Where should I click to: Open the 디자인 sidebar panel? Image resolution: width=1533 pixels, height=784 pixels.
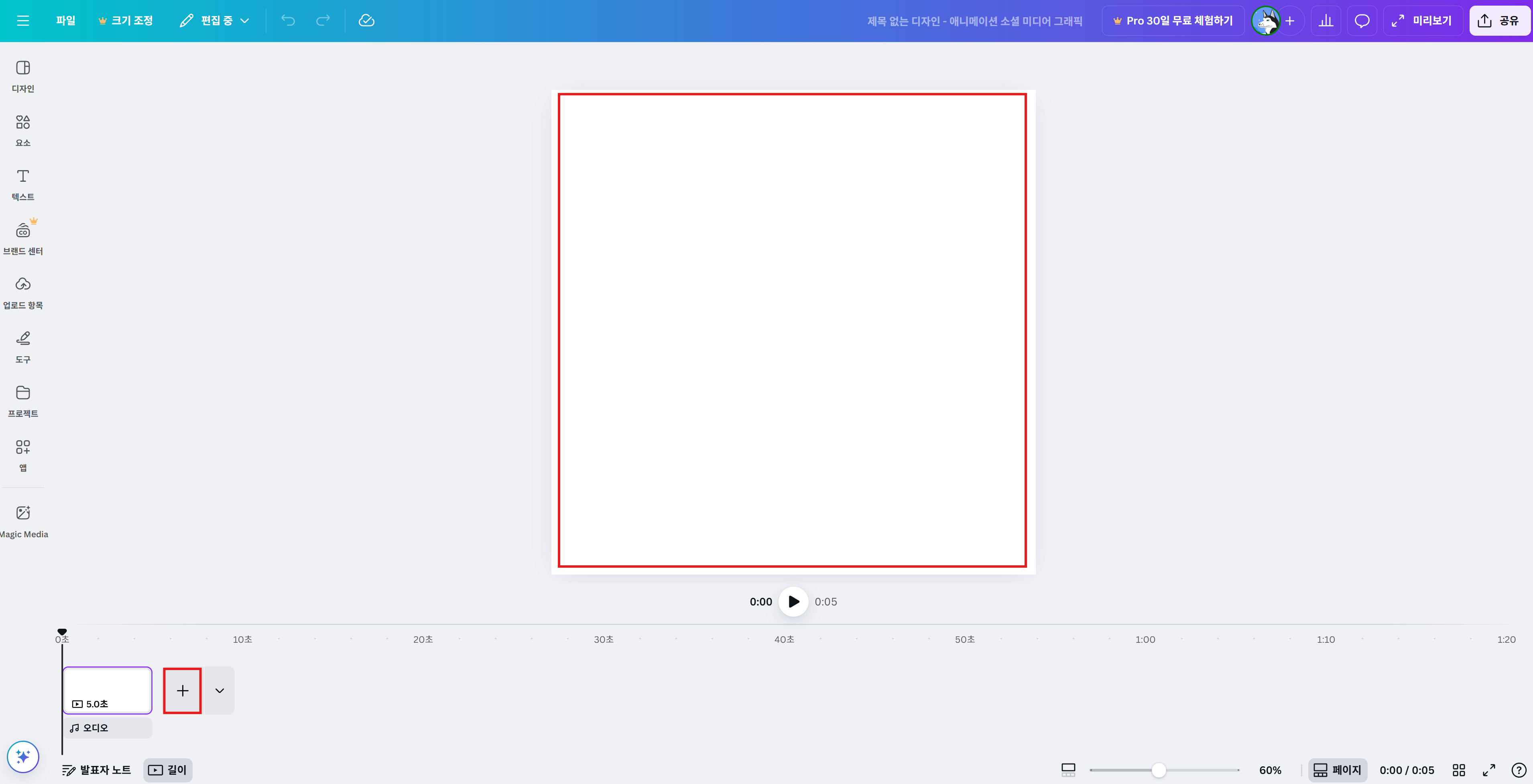(23, 77)
